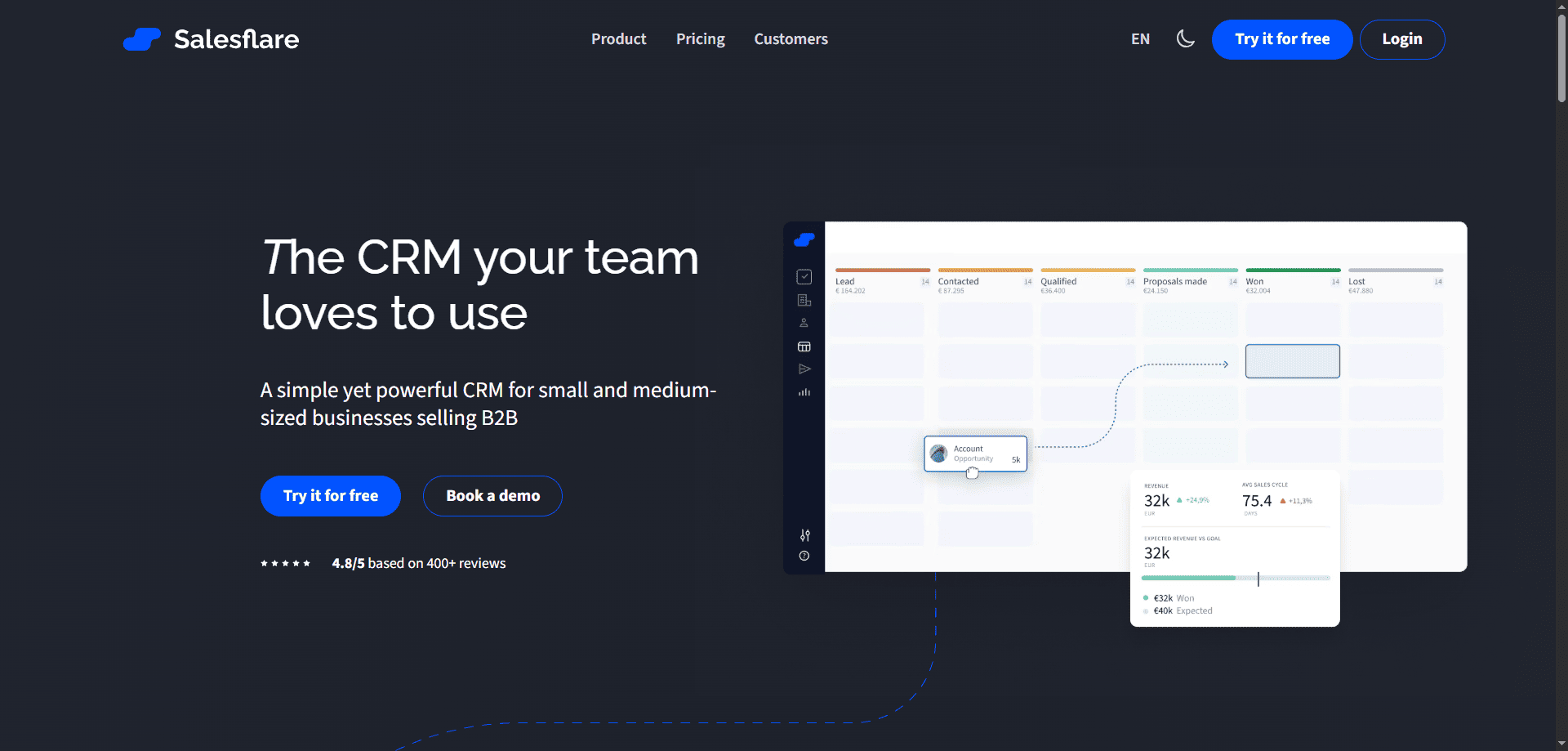Screen dimensions: 1568x751
Task: Select the Qualified pipeline column header
Action: 1088,282
